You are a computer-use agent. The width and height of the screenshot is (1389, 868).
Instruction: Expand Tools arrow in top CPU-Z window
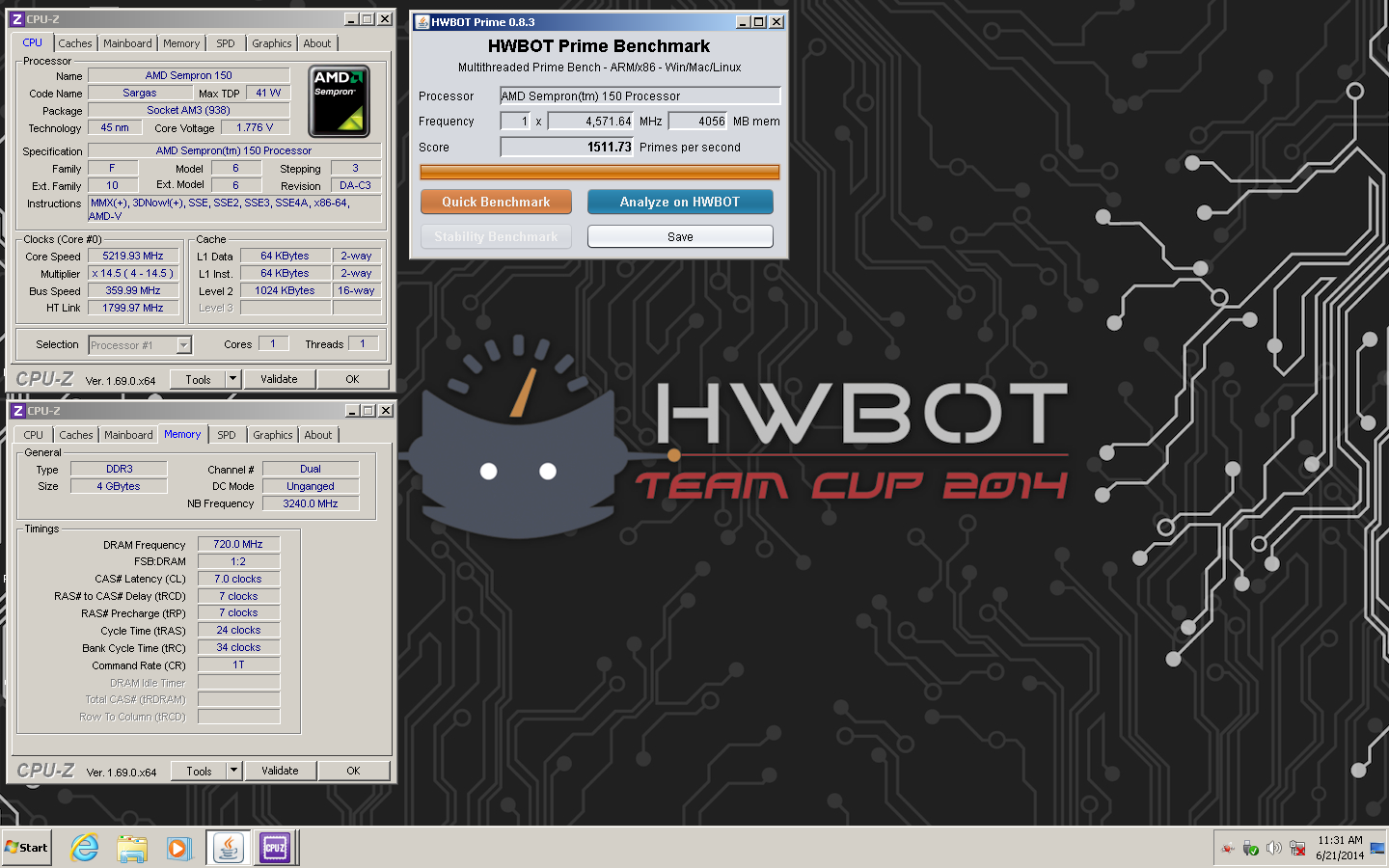232,379
